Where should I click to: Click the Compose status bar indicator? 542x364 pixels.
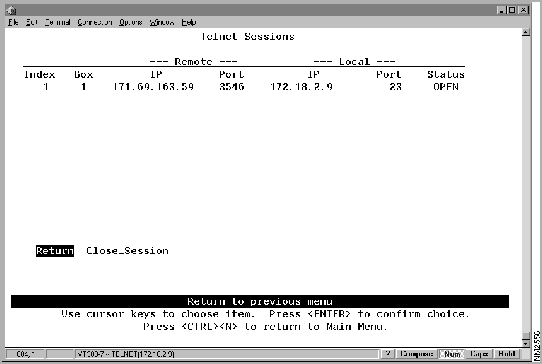coord(417,354)
